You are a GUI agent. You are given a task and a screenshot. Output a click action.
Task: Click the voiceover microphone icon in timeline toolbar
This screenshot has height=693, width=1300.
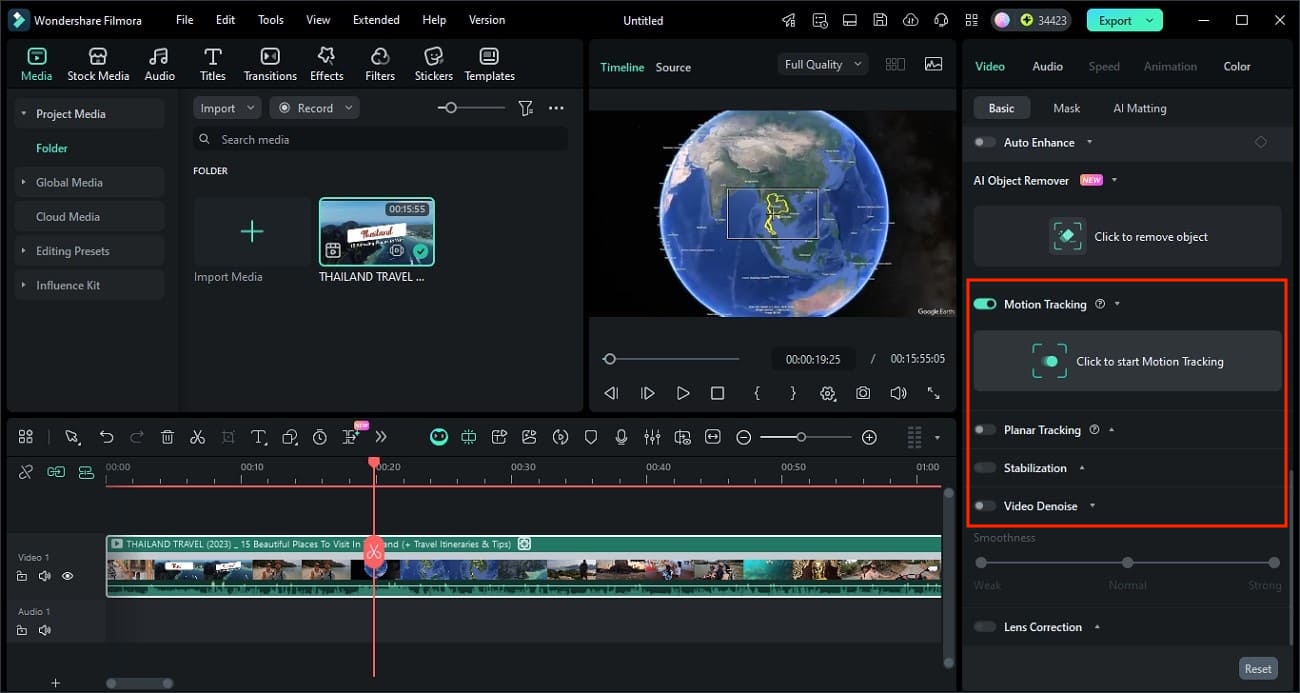622,437
